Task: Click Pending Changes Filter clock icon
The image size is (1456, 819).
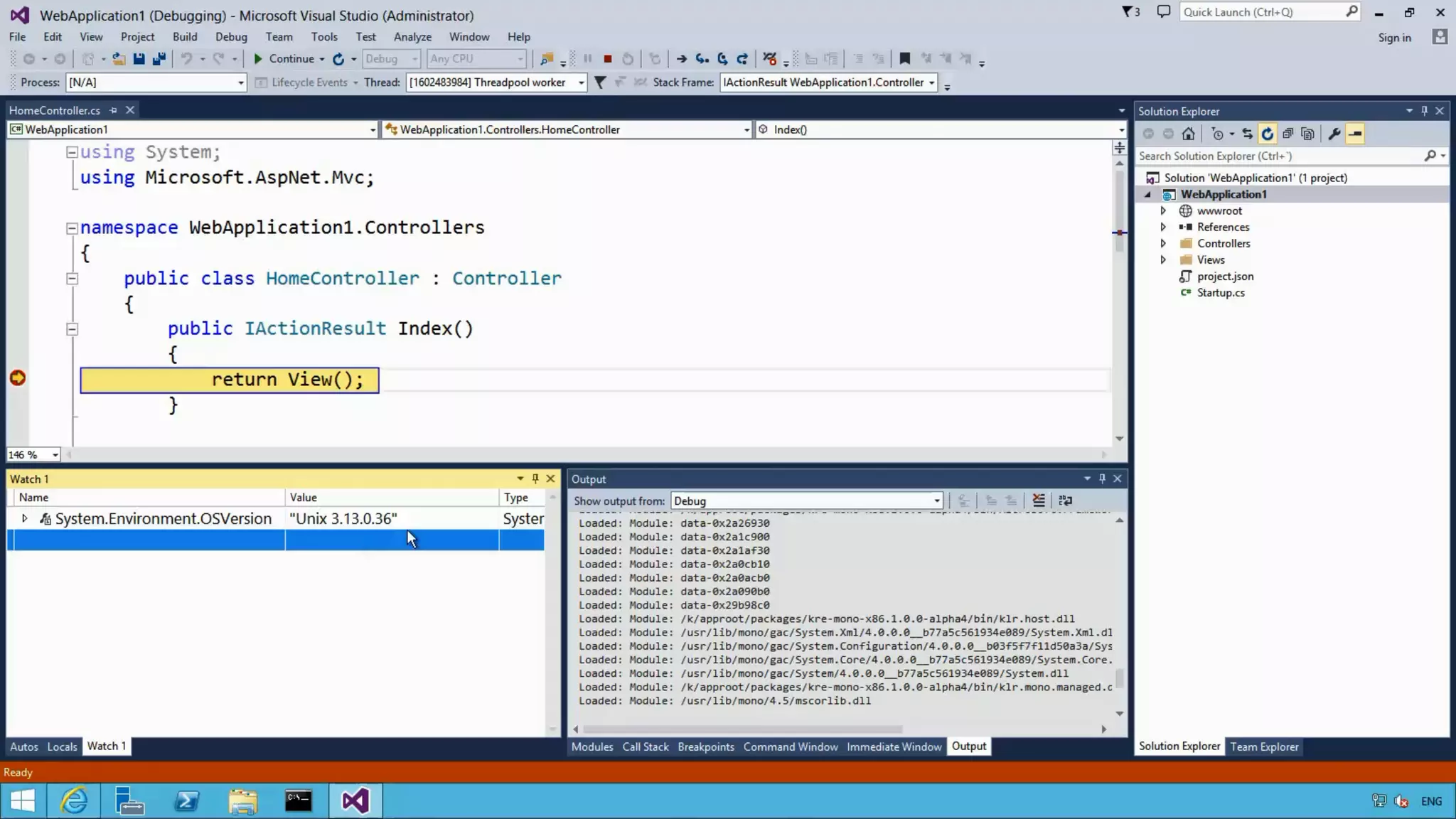Action: 1217,134
